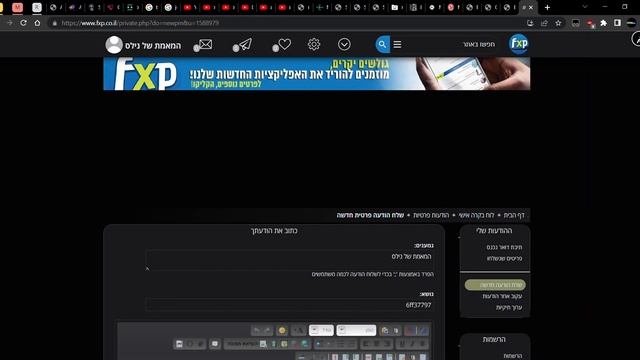Click the blue magnifier search button
The height and width of the screenshot is (360, 640).
382,44
